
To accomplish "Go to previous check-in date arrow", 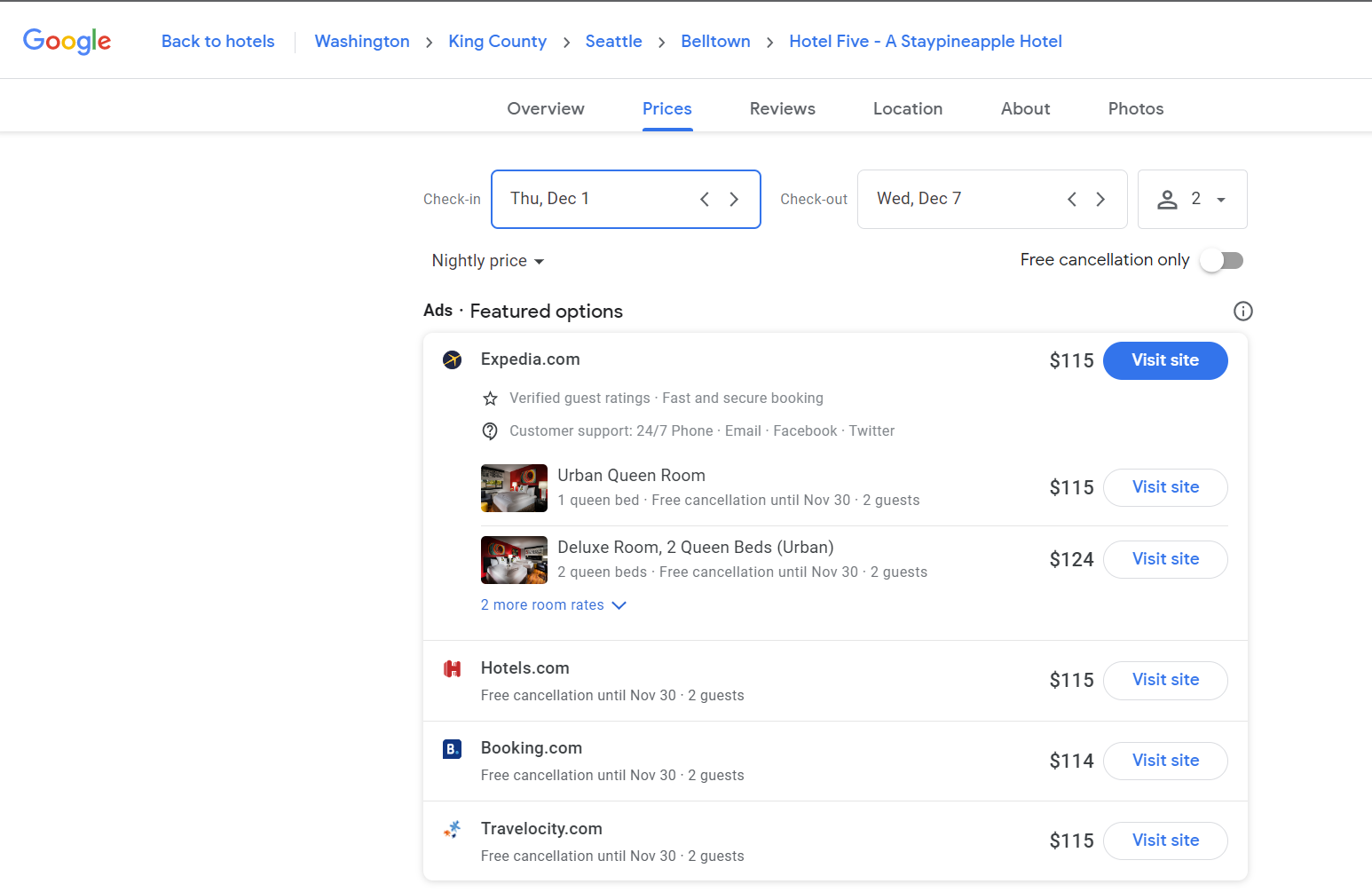I will [705, 200].
